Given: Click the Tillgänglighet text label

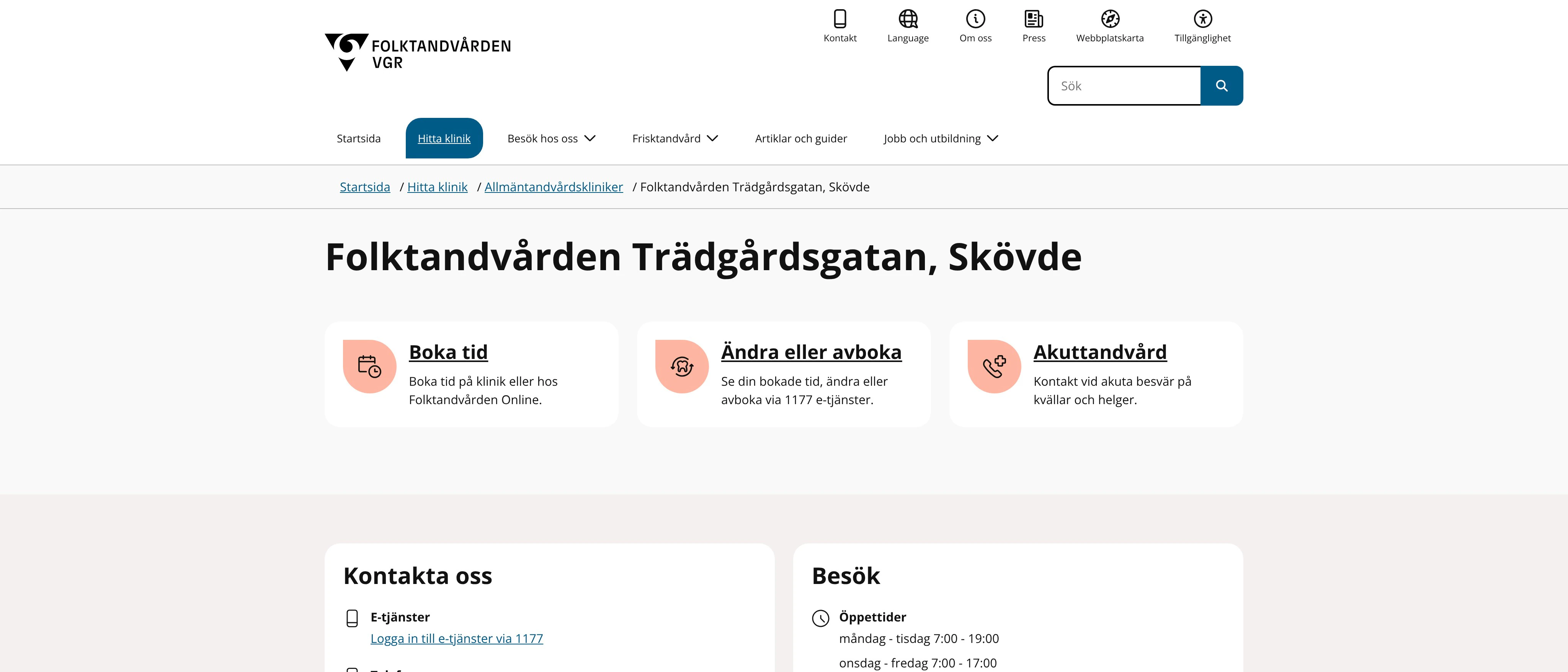Looking at the screenshot, I should [x=1203, y=38].
